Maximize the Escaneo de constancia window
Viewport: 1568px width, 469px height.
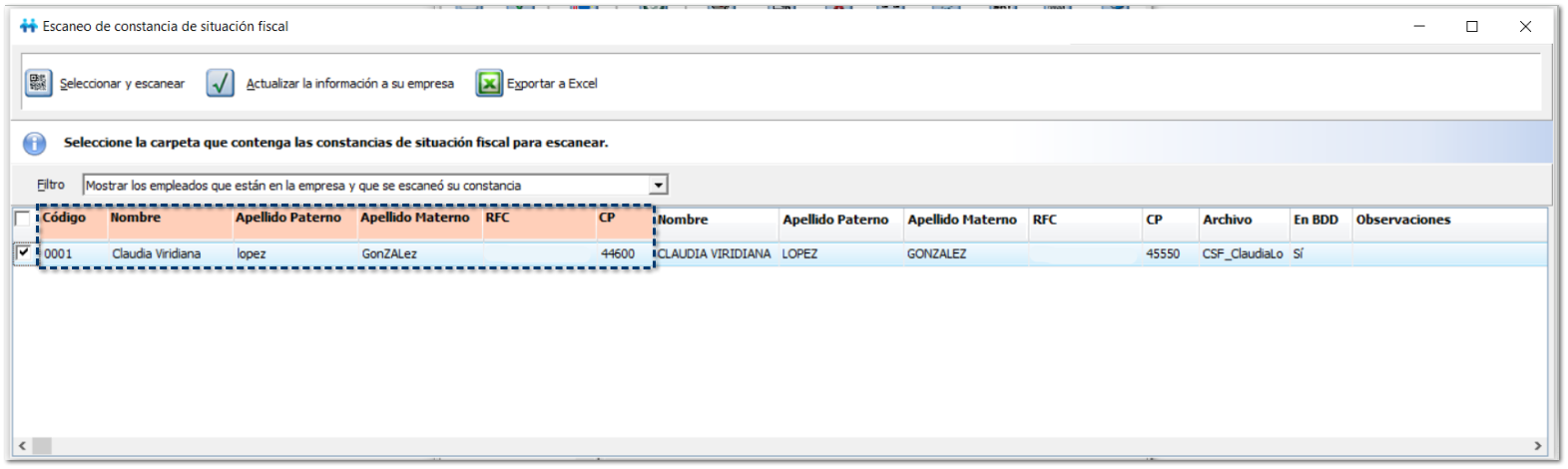click(x=1471, y=27)
